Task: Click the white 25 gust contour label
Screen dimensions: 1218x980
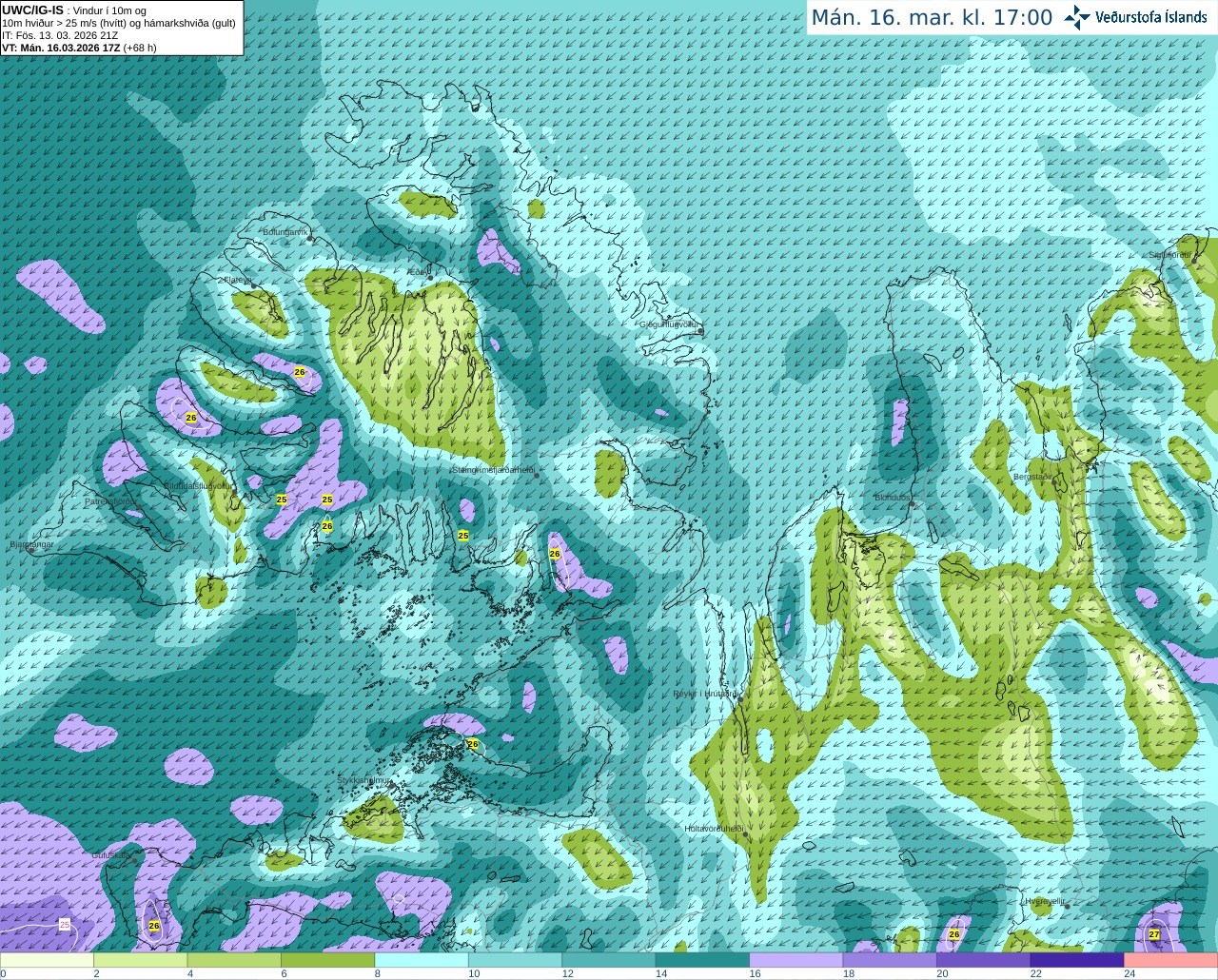Action: point(65,924)
